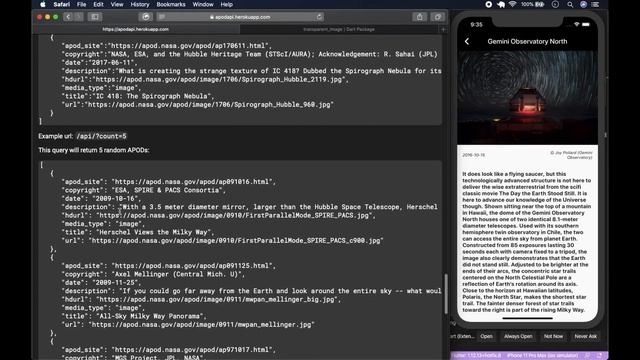
Task: Add a new Safari tab
Action: [443, 29]
